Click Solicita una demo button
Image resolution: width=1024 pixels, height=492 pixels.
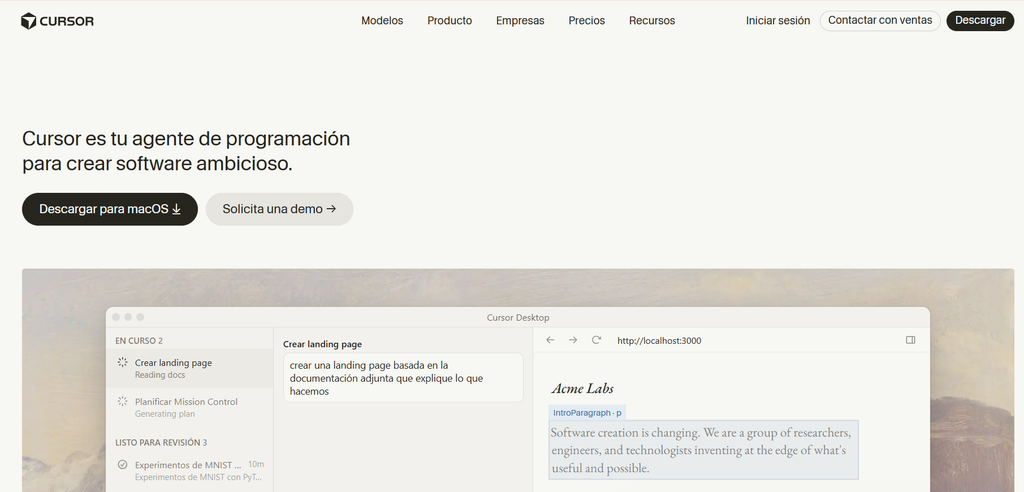point(280,209)
